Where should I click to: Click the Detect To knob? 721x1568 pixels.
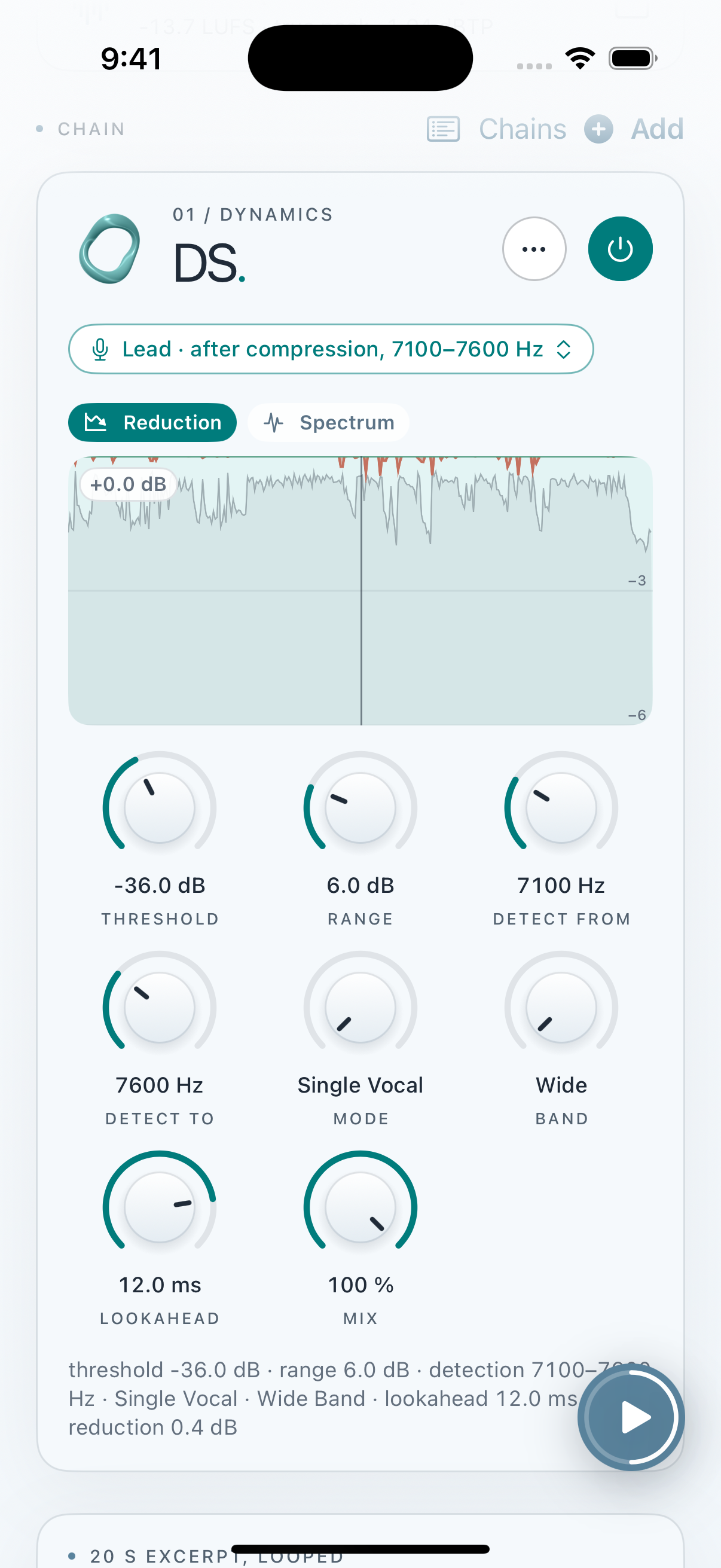click(x=160, y=1008)
